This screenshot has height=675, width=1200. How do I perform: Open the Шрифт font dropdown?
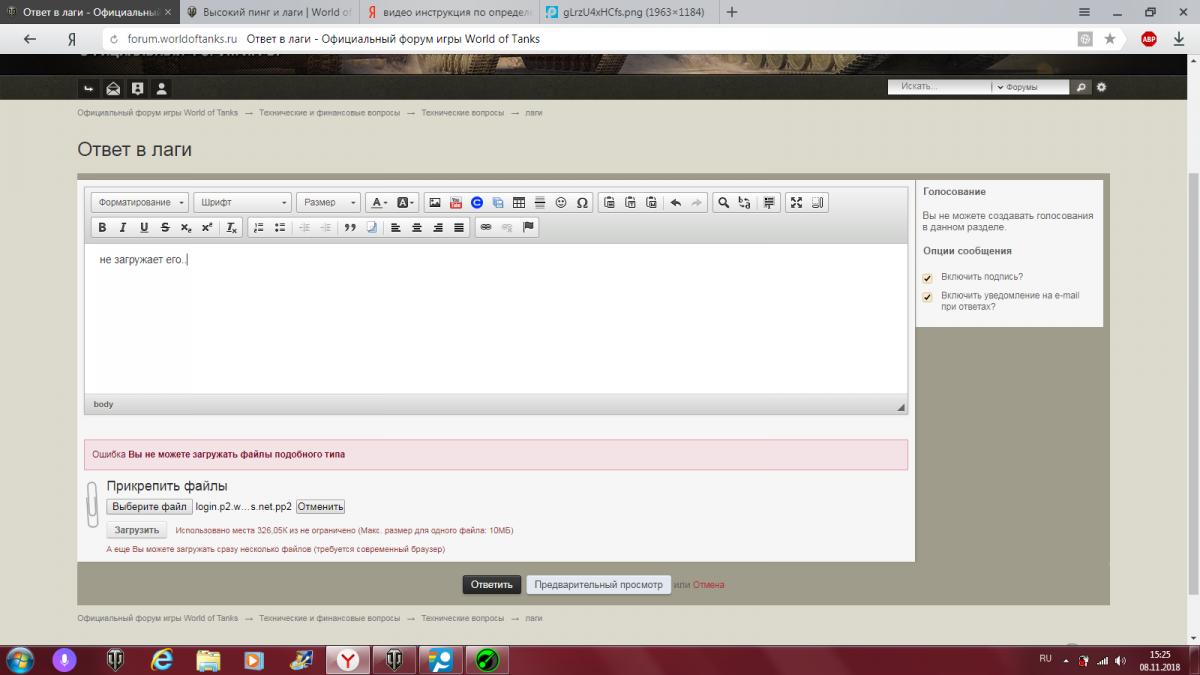pos(243,202)
